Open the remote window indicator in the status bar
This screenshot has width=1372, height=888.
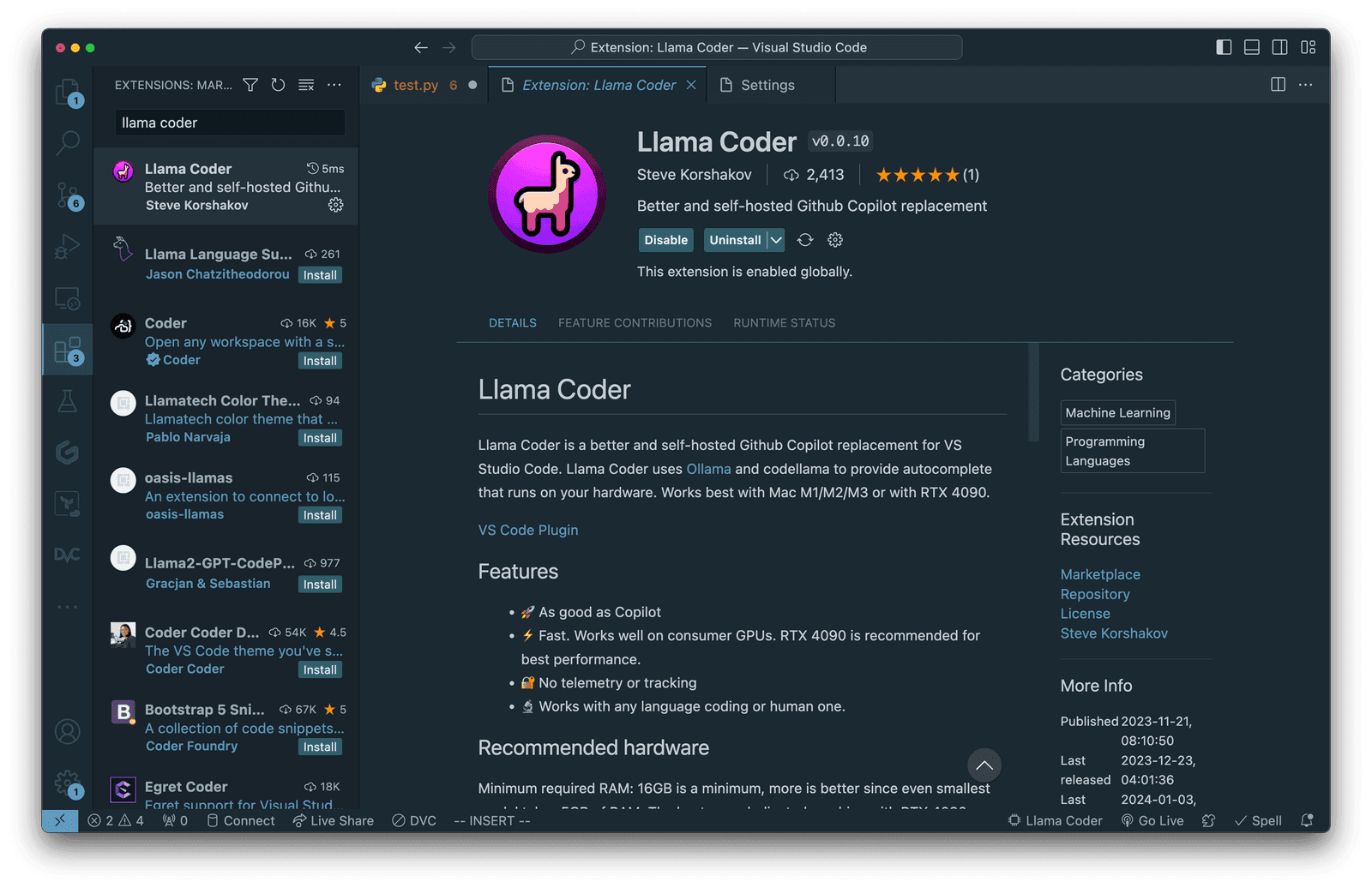click(x=60, y=820)
